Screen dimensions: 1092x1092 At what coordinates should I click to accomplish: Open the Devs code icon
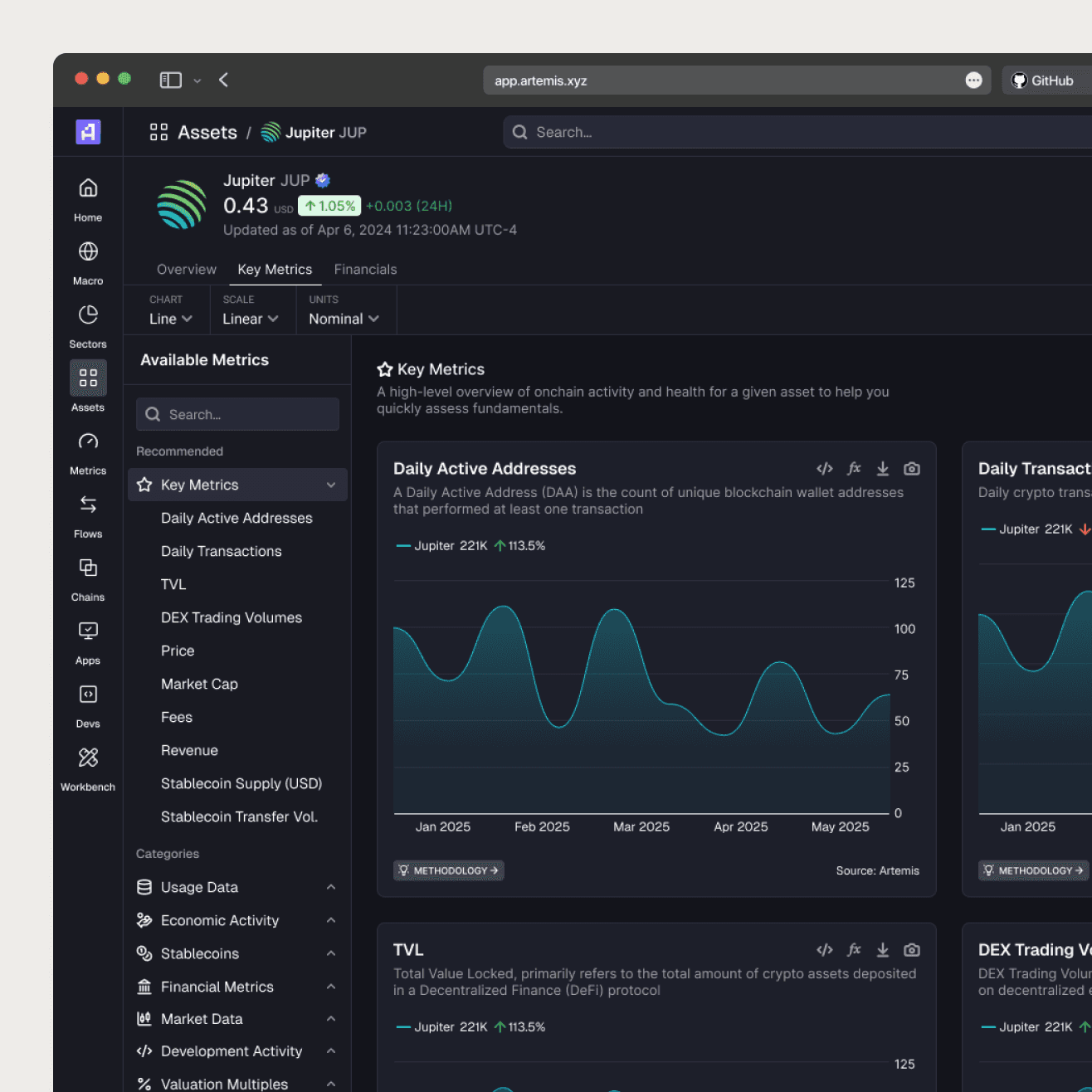[88, 694]
